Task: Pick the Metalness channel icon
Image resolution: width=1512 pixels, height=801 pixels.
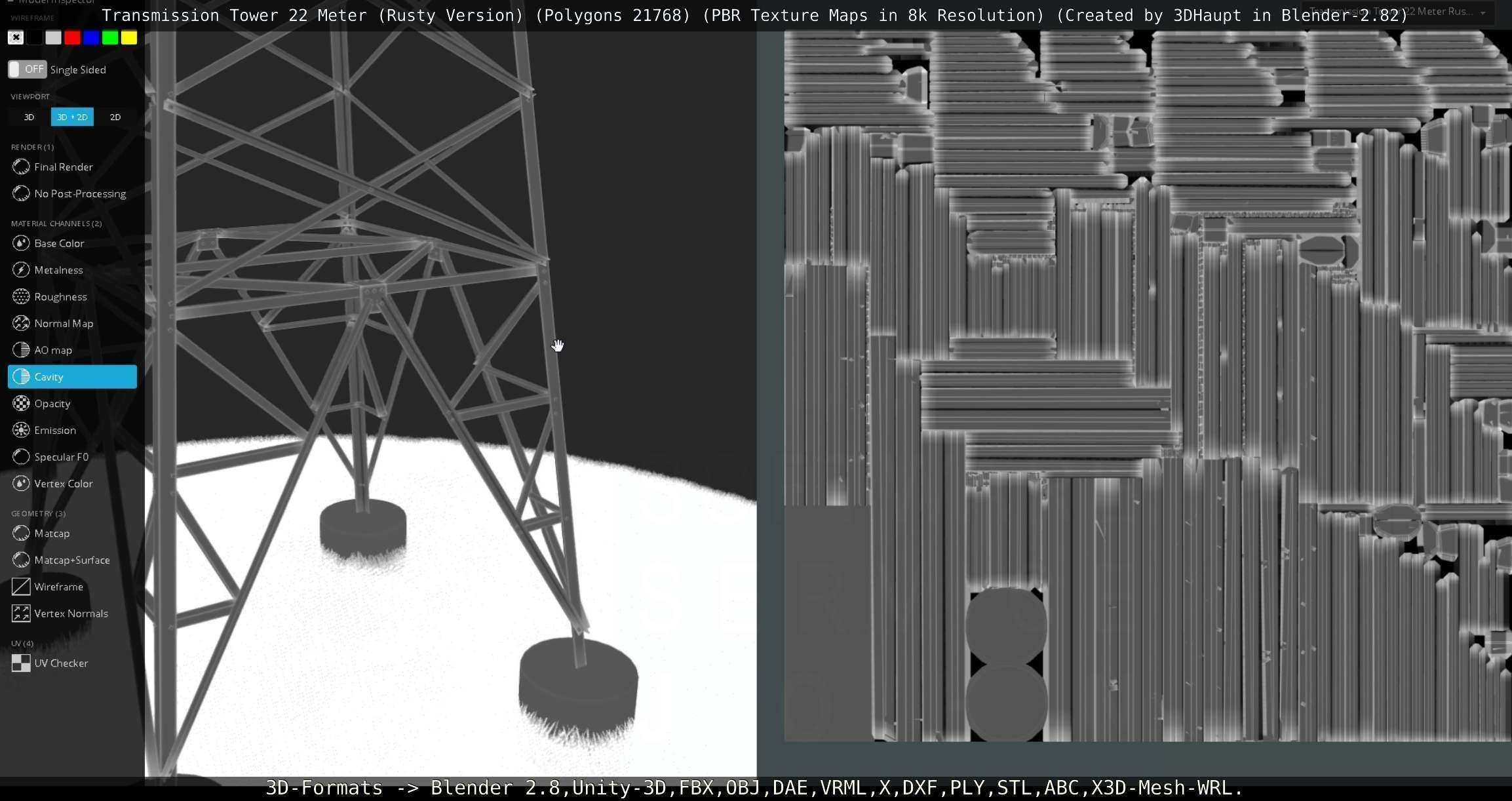Action: [21, 270]
